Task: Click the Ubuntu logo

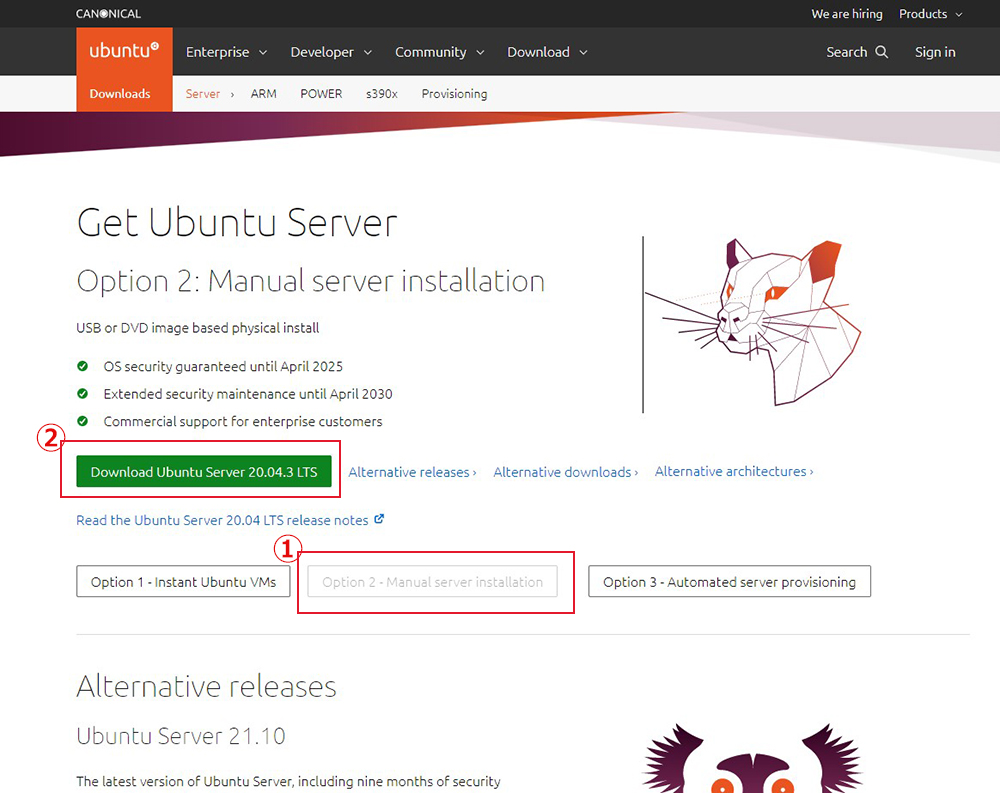Action: coord(124,50)
